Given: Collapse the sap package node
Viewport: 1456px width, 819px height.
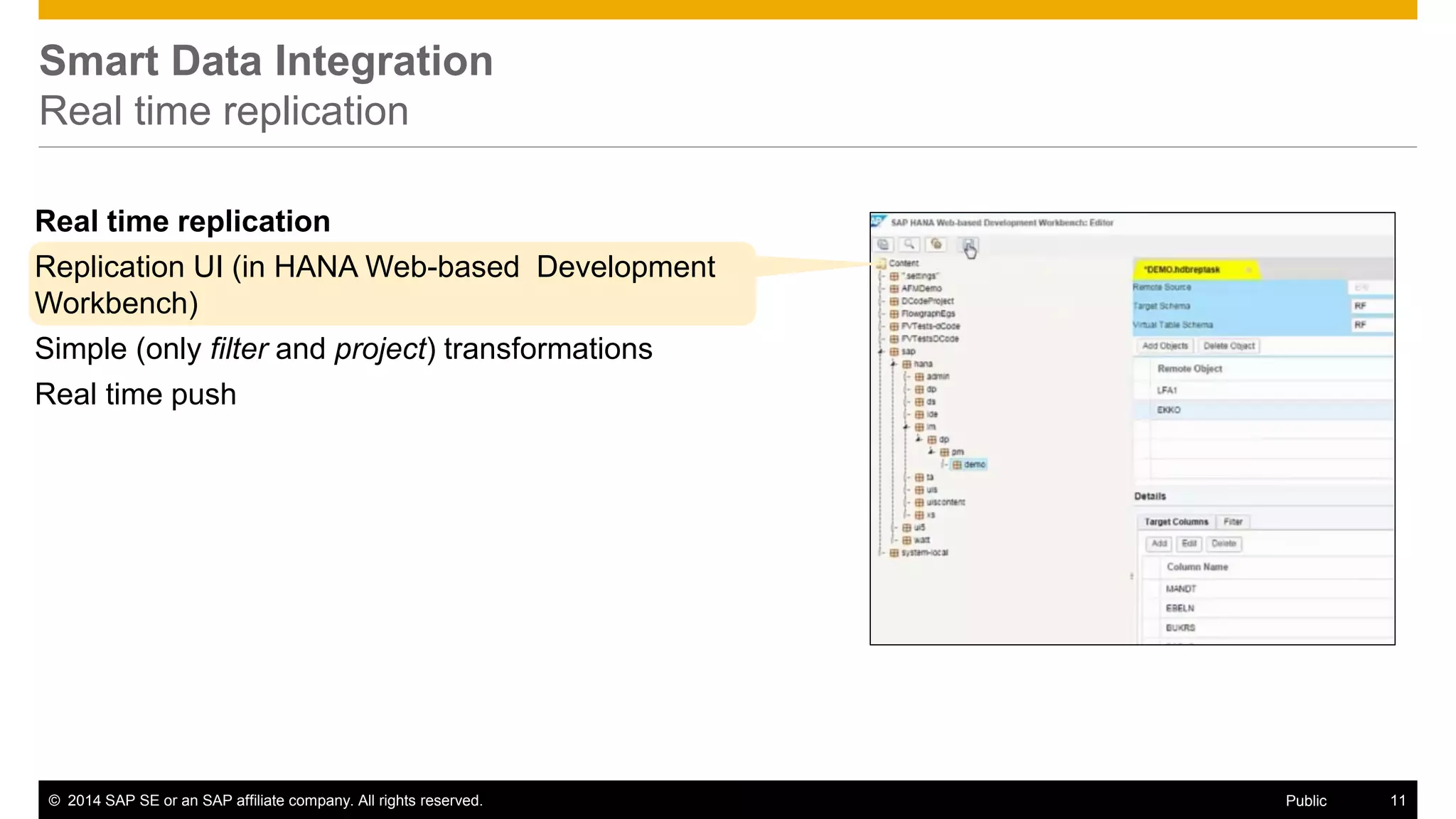Looking at the screenshot, I should click(x=882, y=352).
